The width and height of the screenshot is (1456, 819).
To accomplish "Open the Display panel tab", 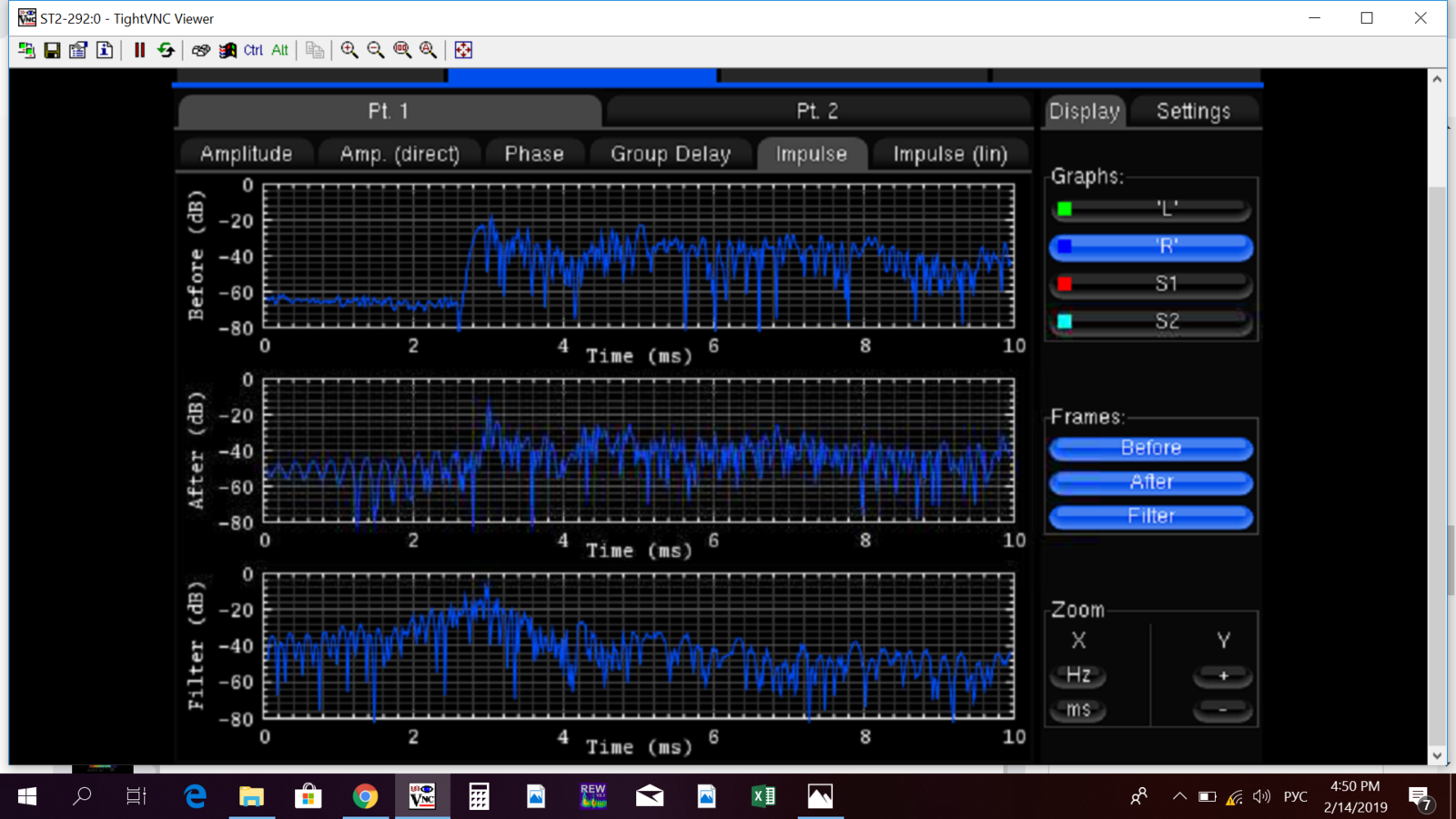I will point(1085,111).
